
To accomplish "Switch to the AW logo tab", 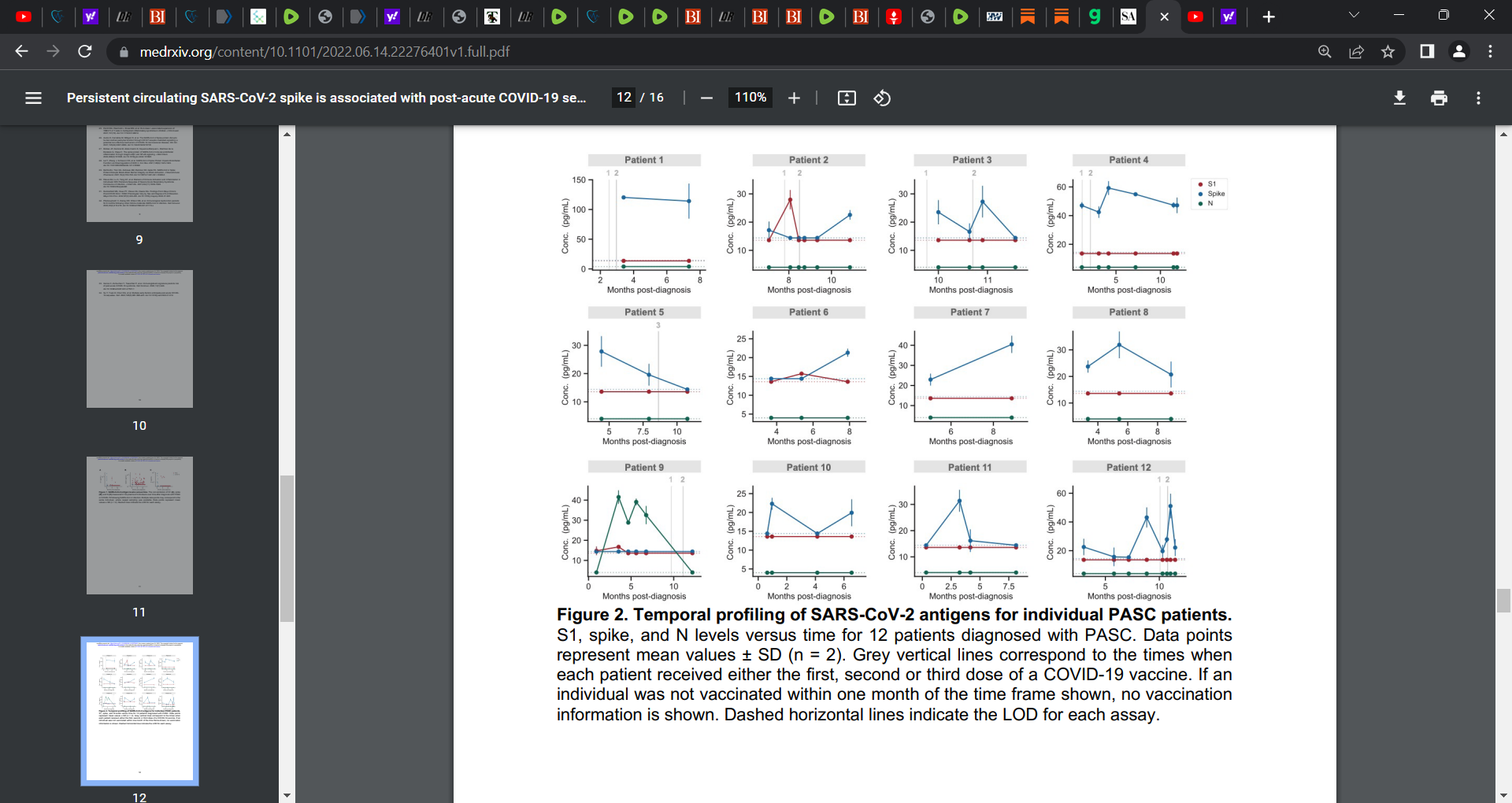I will tap(995, 17).
